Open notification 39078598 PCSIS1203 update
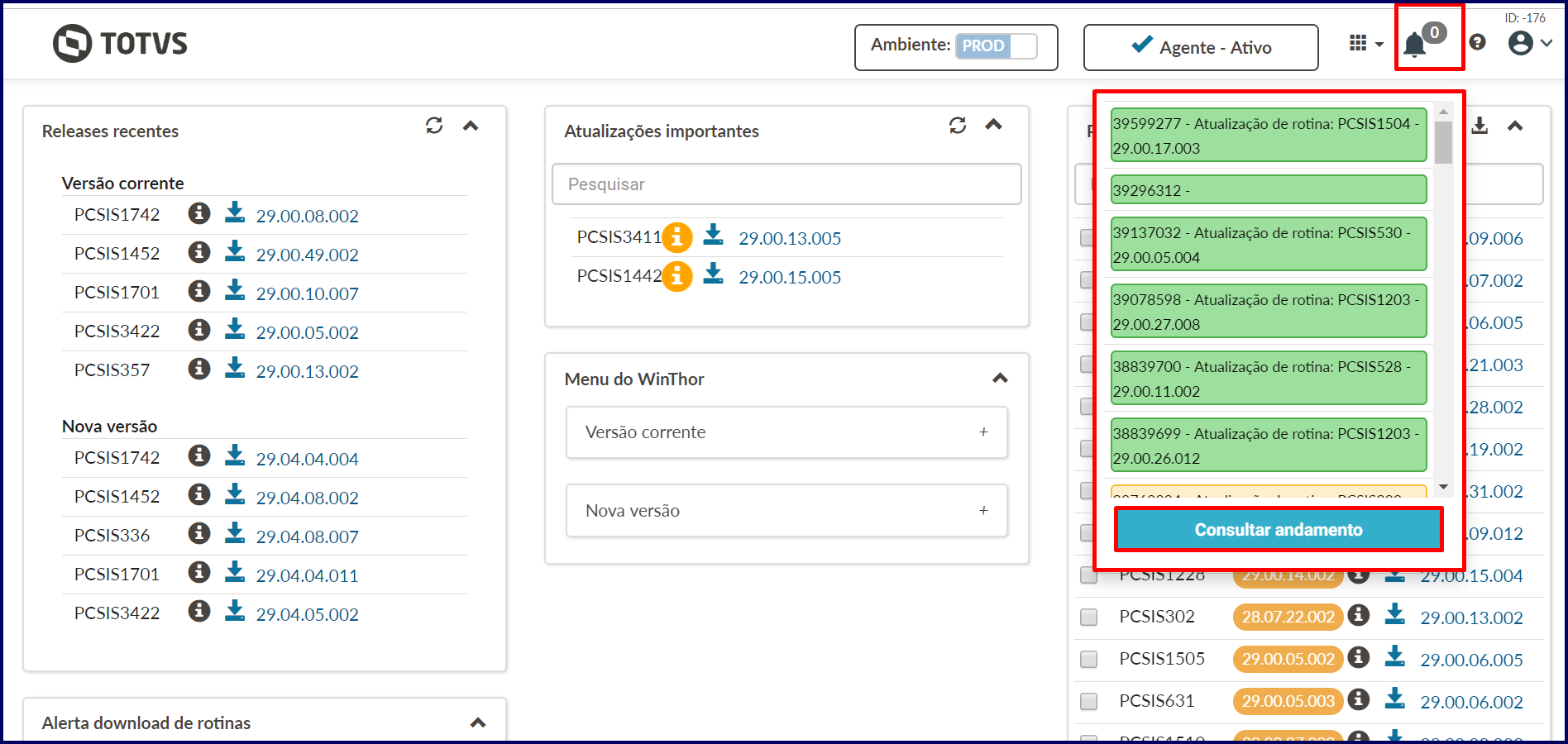The width and height of the screenshot is (1568, 744). pyautogui.click(x=1269, y=312)
